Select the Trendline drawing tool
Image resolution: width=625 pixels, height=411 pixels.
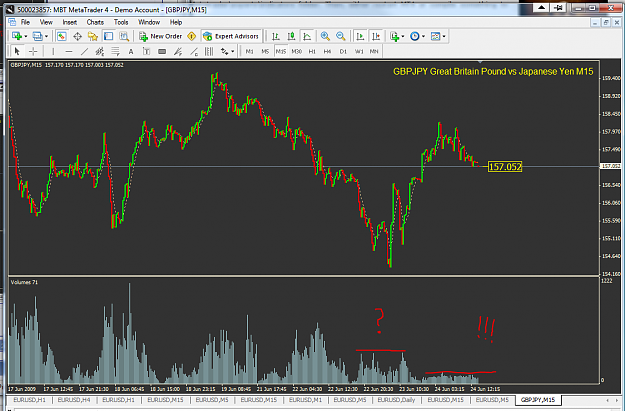click(84, 51)
